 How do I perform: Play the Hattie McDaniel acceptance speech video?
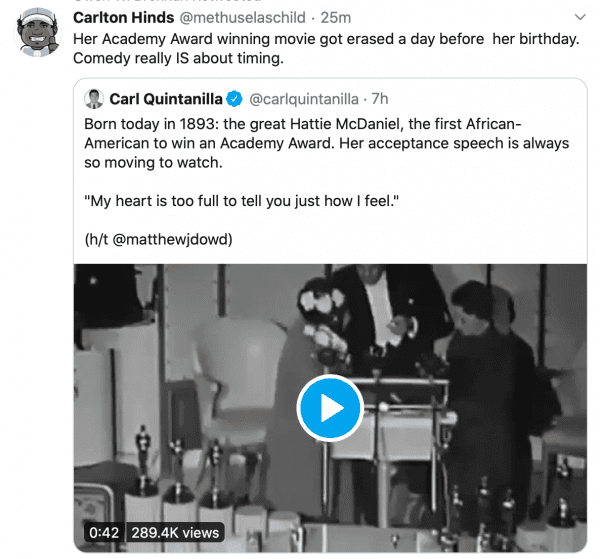pos(330,408)
